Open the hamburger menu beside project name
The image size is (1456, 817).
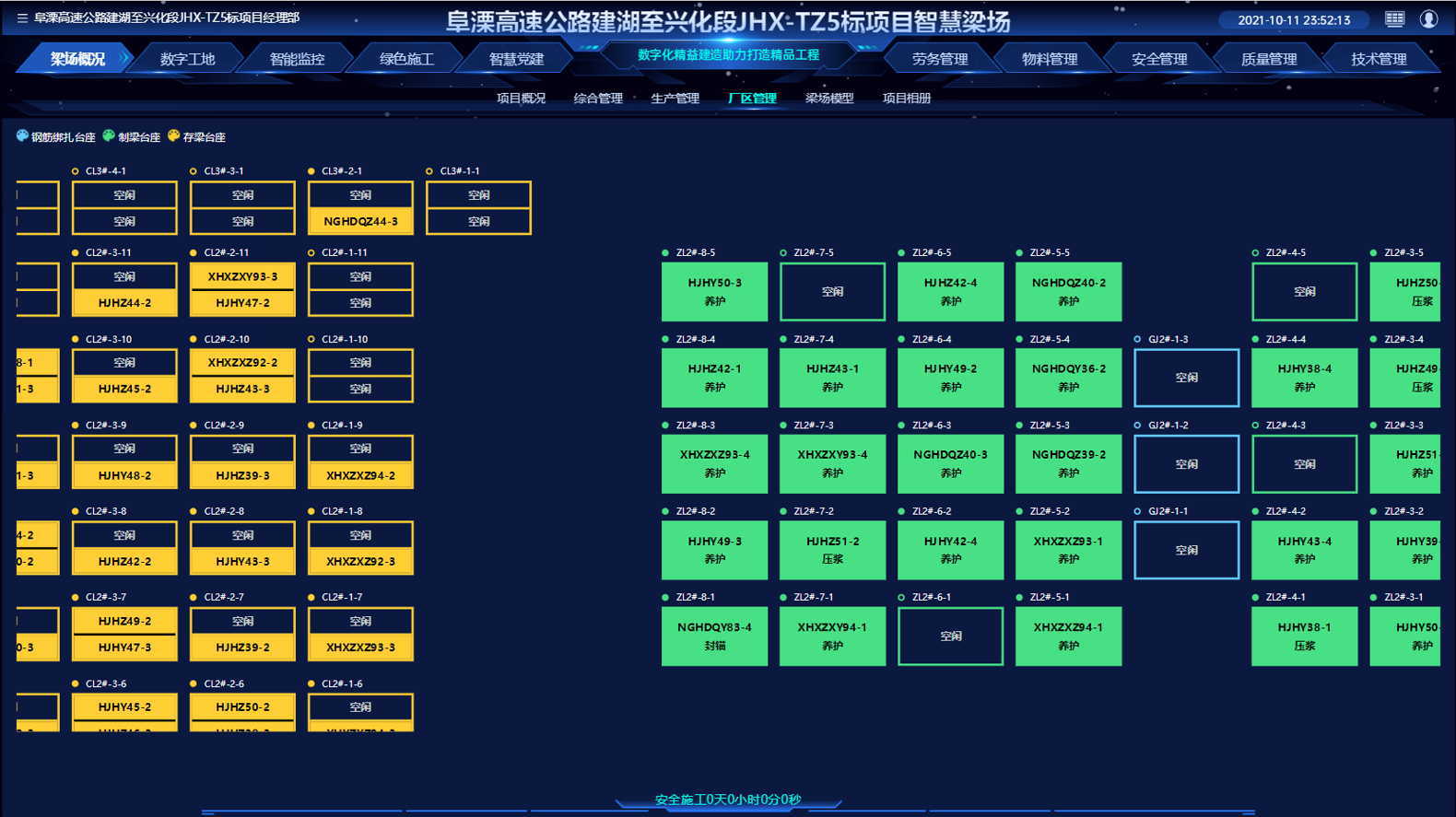pos(22,18)
